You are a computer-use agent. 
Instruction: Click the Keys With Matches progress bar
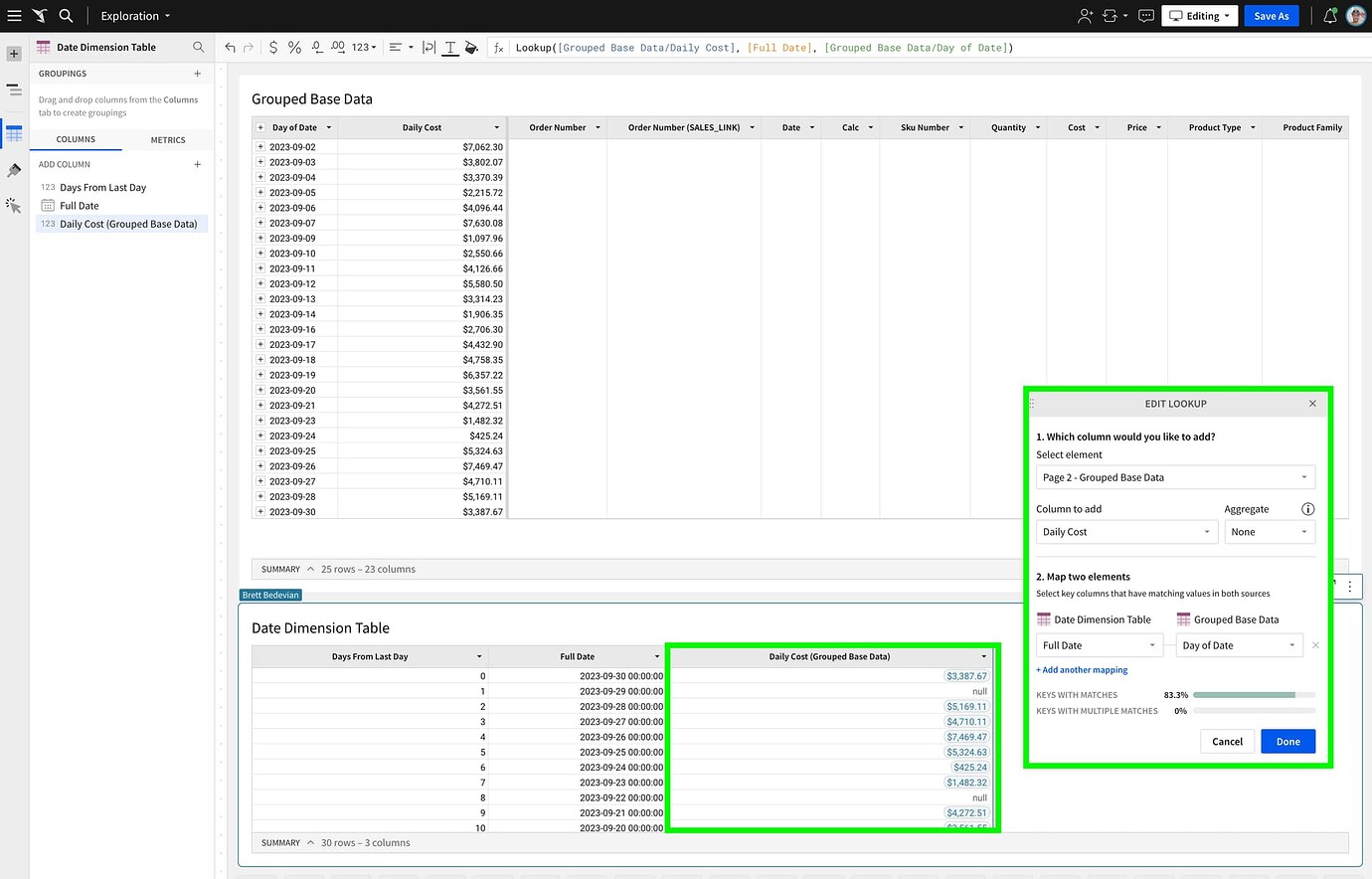pos(1254,694)
